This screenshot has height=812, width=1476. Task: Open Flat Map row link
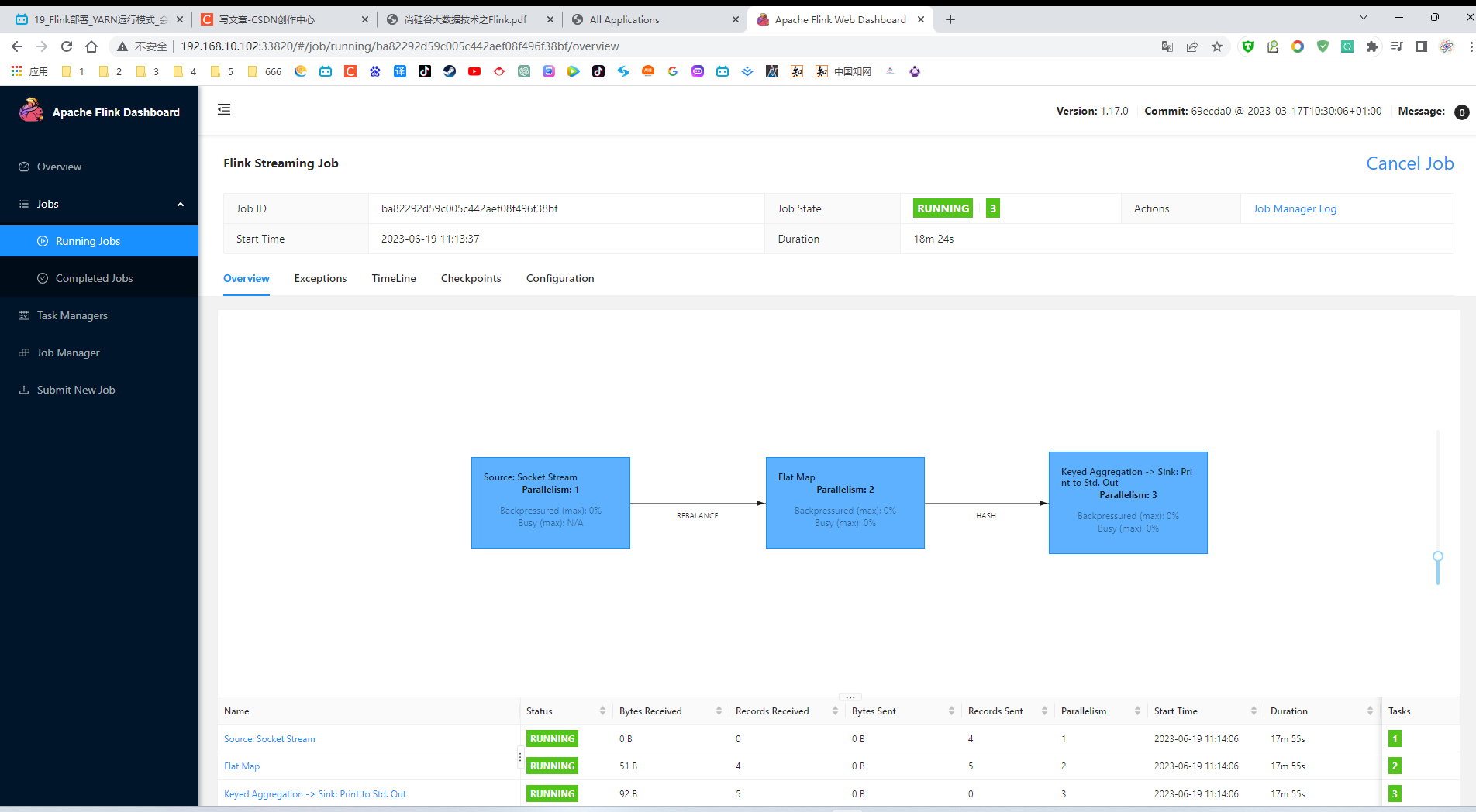[x=242, y=766]
